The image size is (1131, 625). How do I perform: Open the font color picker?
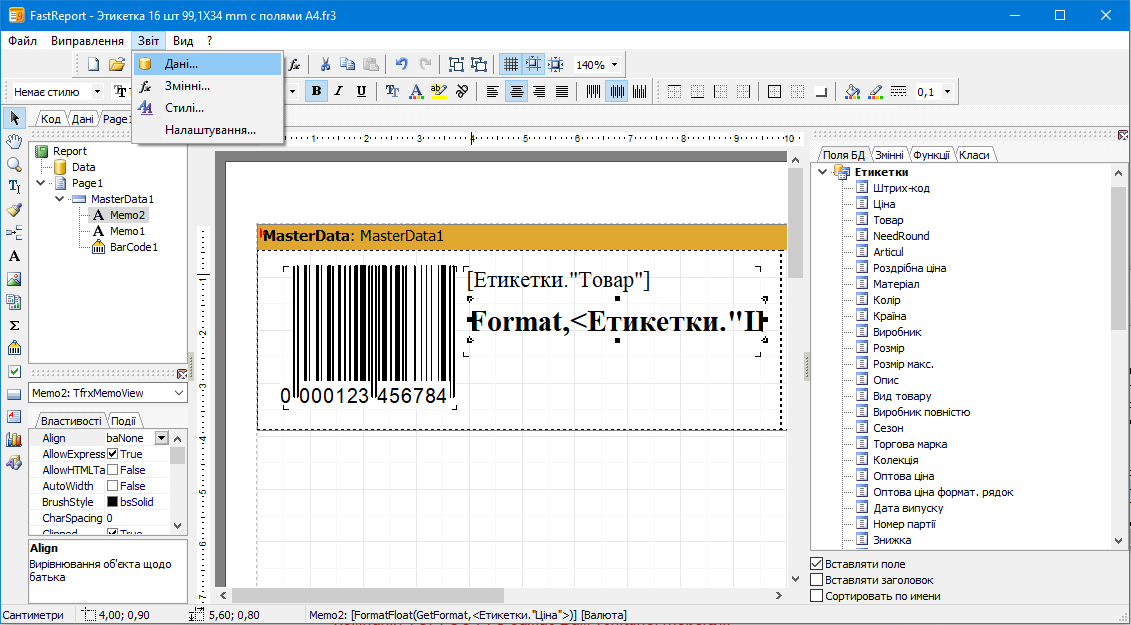pos(414,90)
